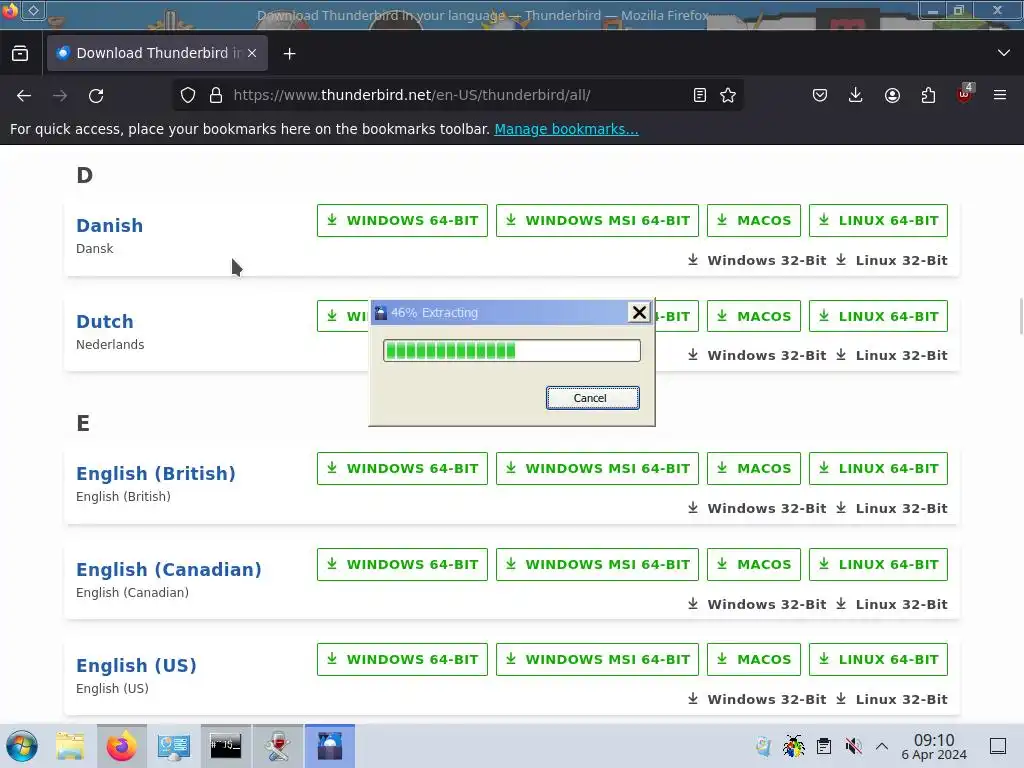Open the Firefox View icon beside the tab
Screen dimensions: 1024x768
pyautogui.click(x=20, y=53)
